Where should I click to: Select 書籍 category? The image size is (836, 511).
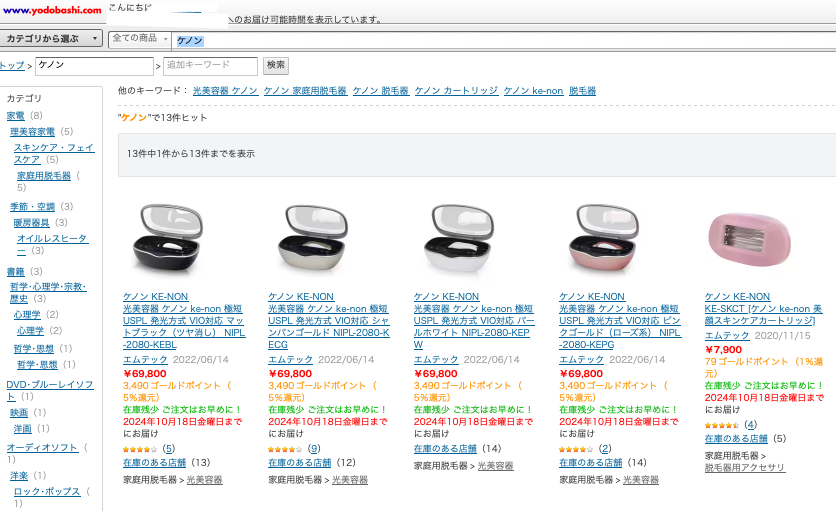pos(15,272)
